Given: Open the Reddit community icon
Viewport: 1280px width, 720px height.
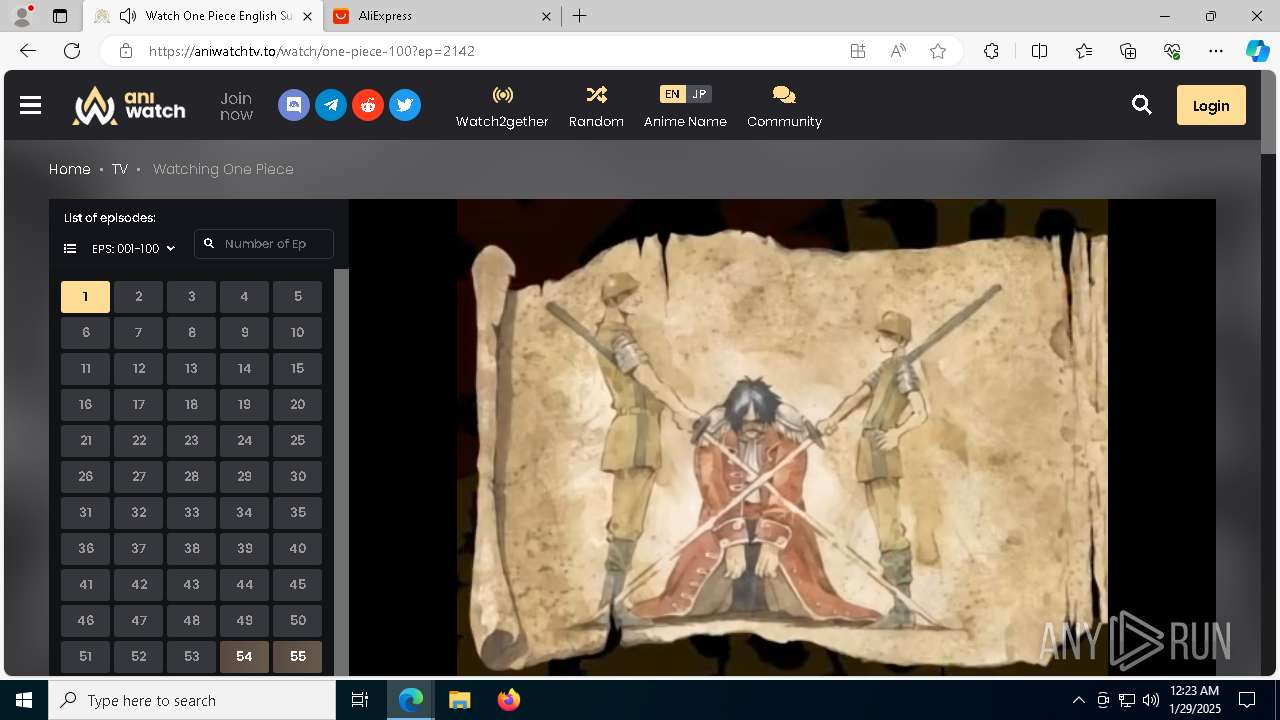Looking at the screenshot, I should pos(368,105).
